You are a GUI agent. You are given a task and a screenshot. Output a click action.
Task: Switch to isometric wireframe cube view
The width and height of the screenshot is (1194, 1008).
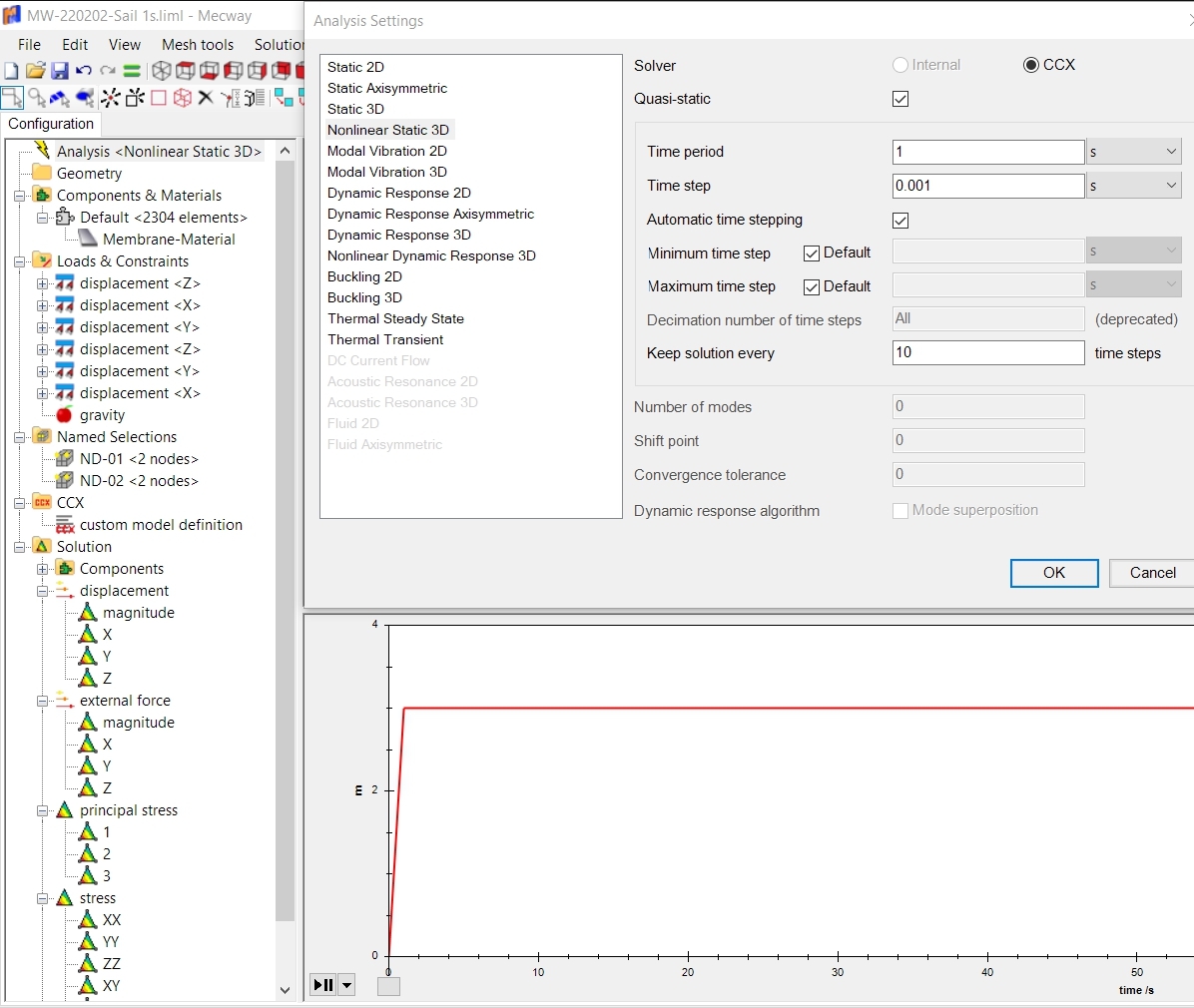(x=162, y=71)
